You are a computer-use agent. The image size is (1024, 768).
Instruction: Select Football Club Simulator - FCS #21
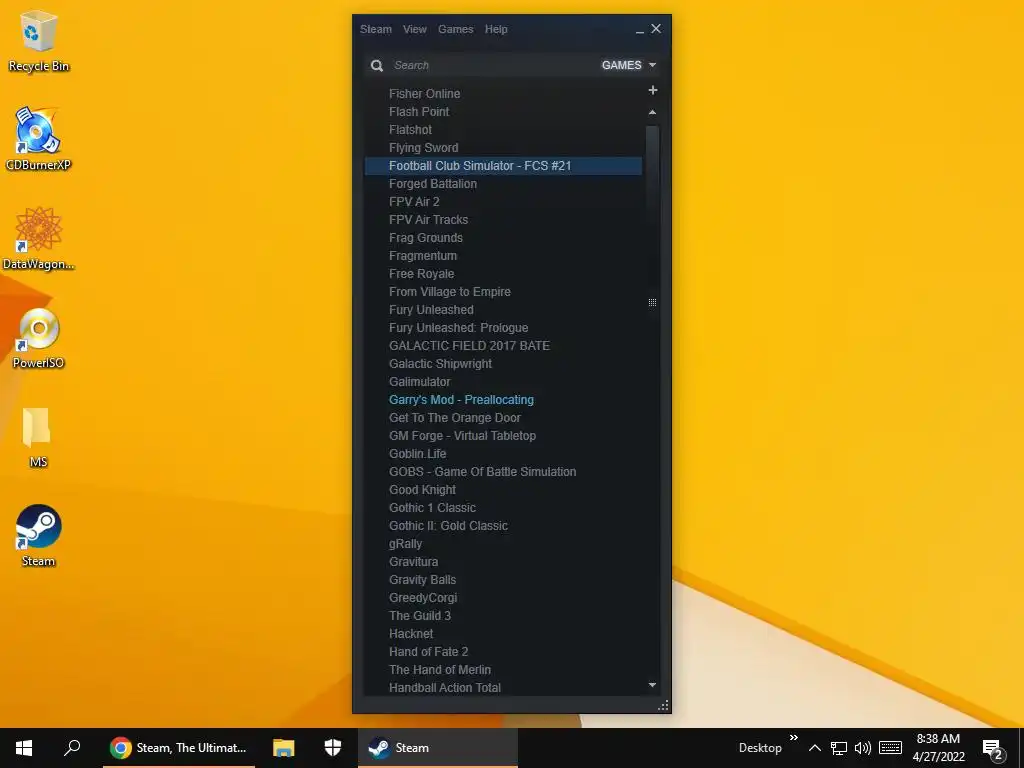(x=504, y=166)
